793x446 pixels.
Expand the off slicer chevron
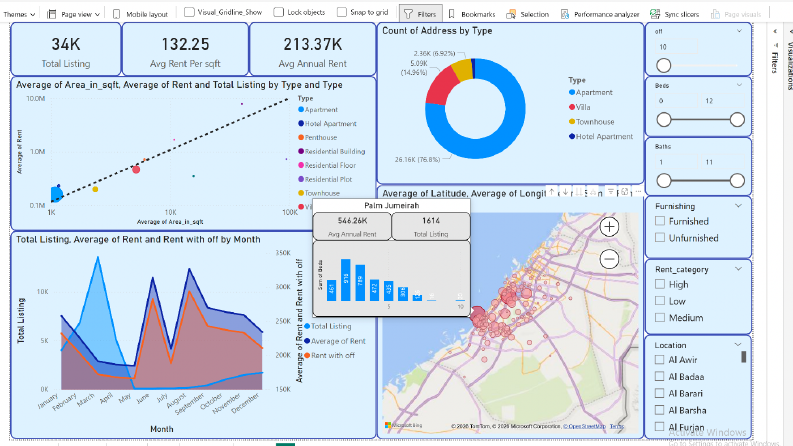click(x=739, y=31)
